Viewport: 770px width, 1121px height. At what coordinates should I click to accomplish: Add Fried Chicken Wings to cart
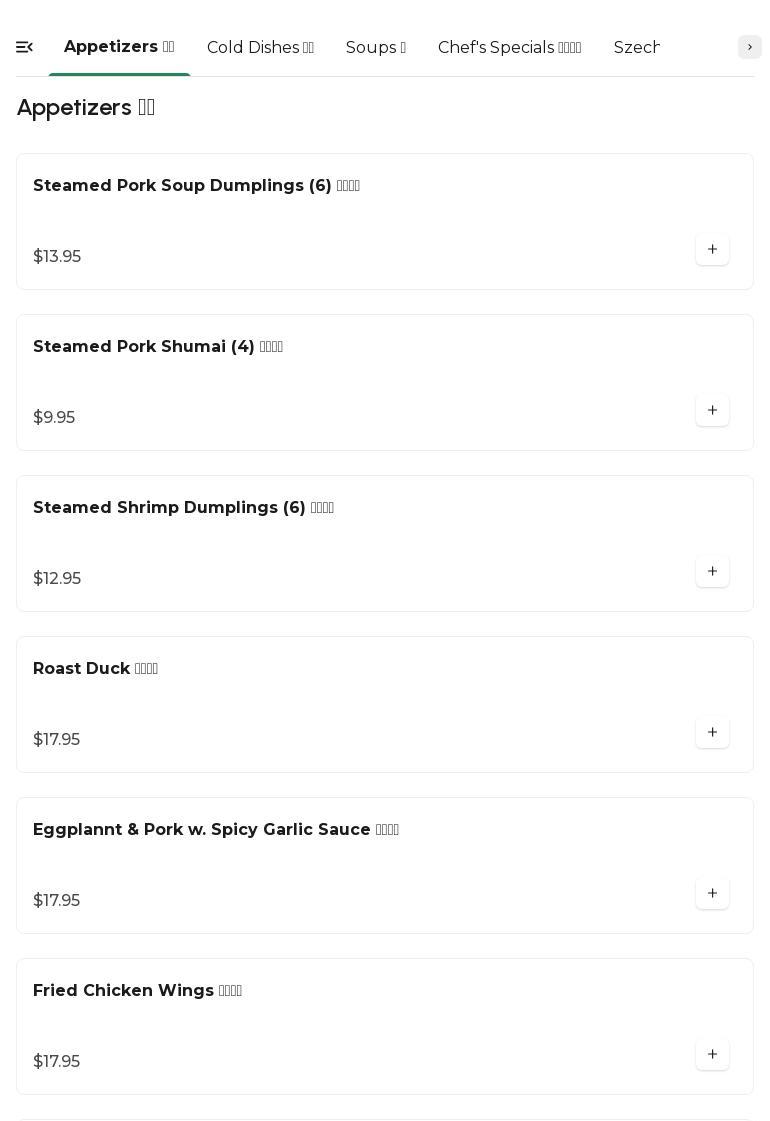[x=712, y=1055]
